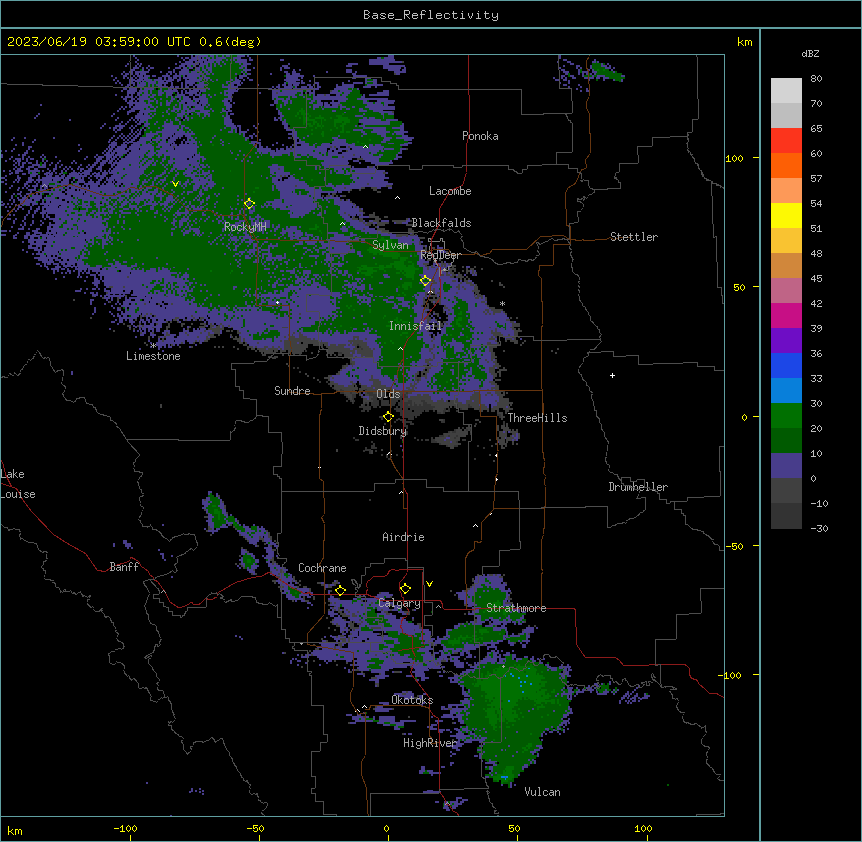Click the white plus marker west of Drumheller region

(612, 375)
